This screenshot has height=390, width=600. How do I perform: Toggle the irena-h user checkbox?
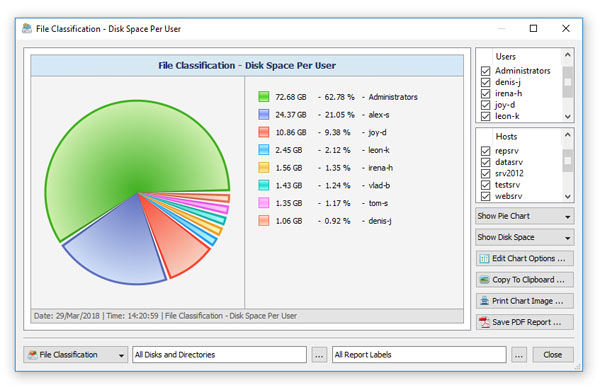click(x=486, y=93)
